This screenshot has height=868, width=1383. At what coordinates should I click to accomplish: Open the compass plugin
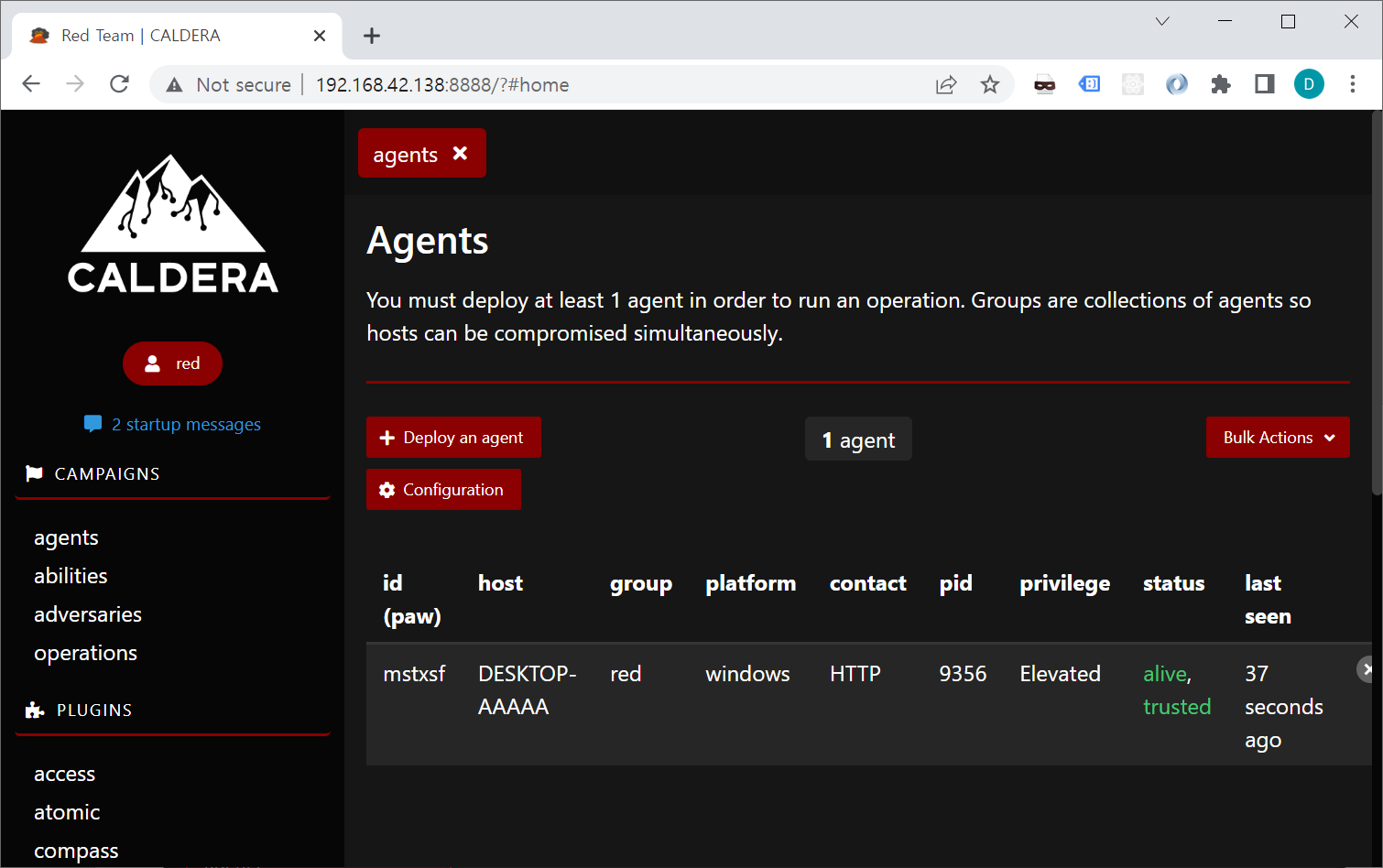76,851
